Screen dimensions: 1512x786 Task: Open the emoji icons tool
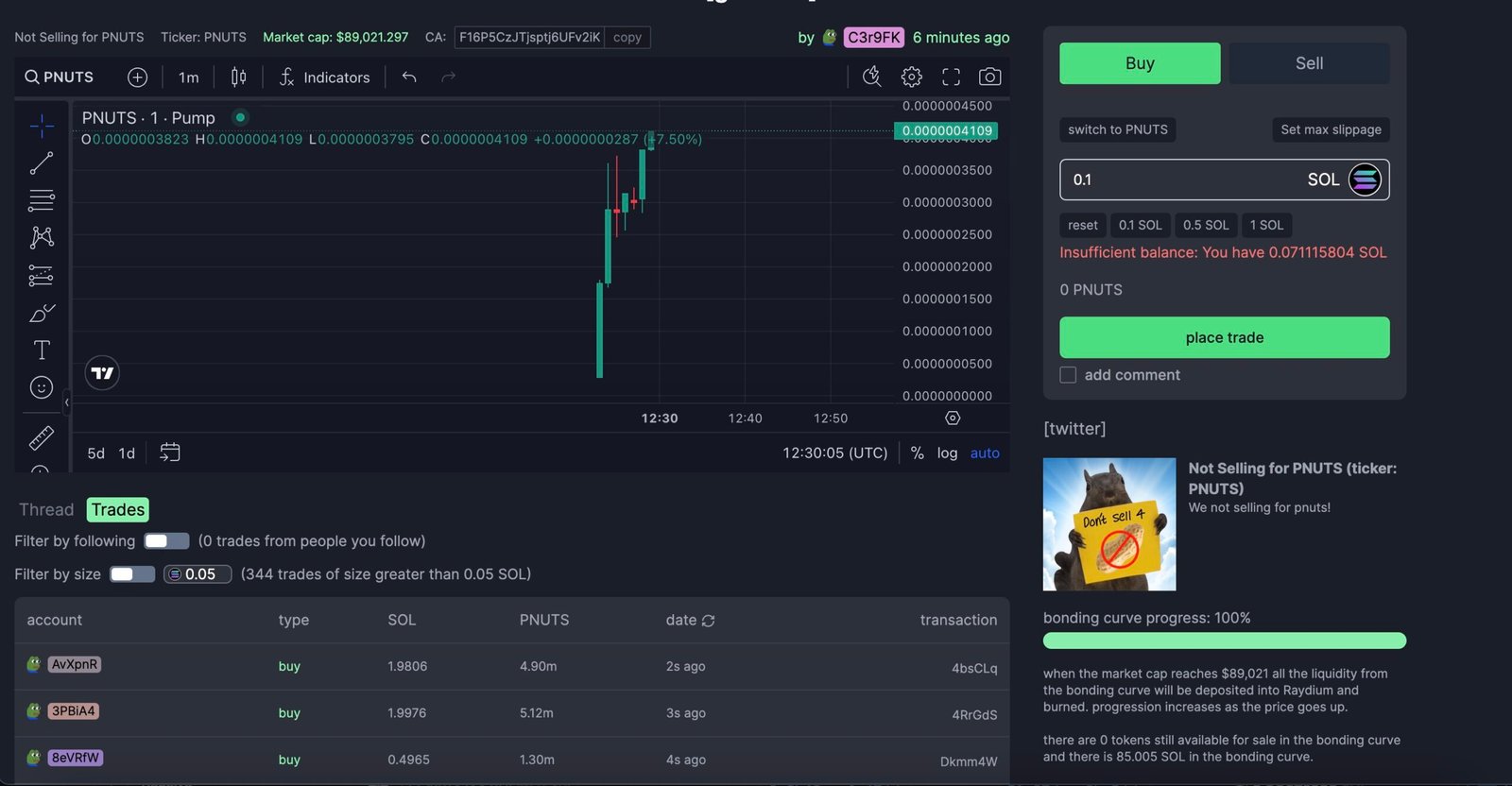pyautogui.click(x=42, y=387)
